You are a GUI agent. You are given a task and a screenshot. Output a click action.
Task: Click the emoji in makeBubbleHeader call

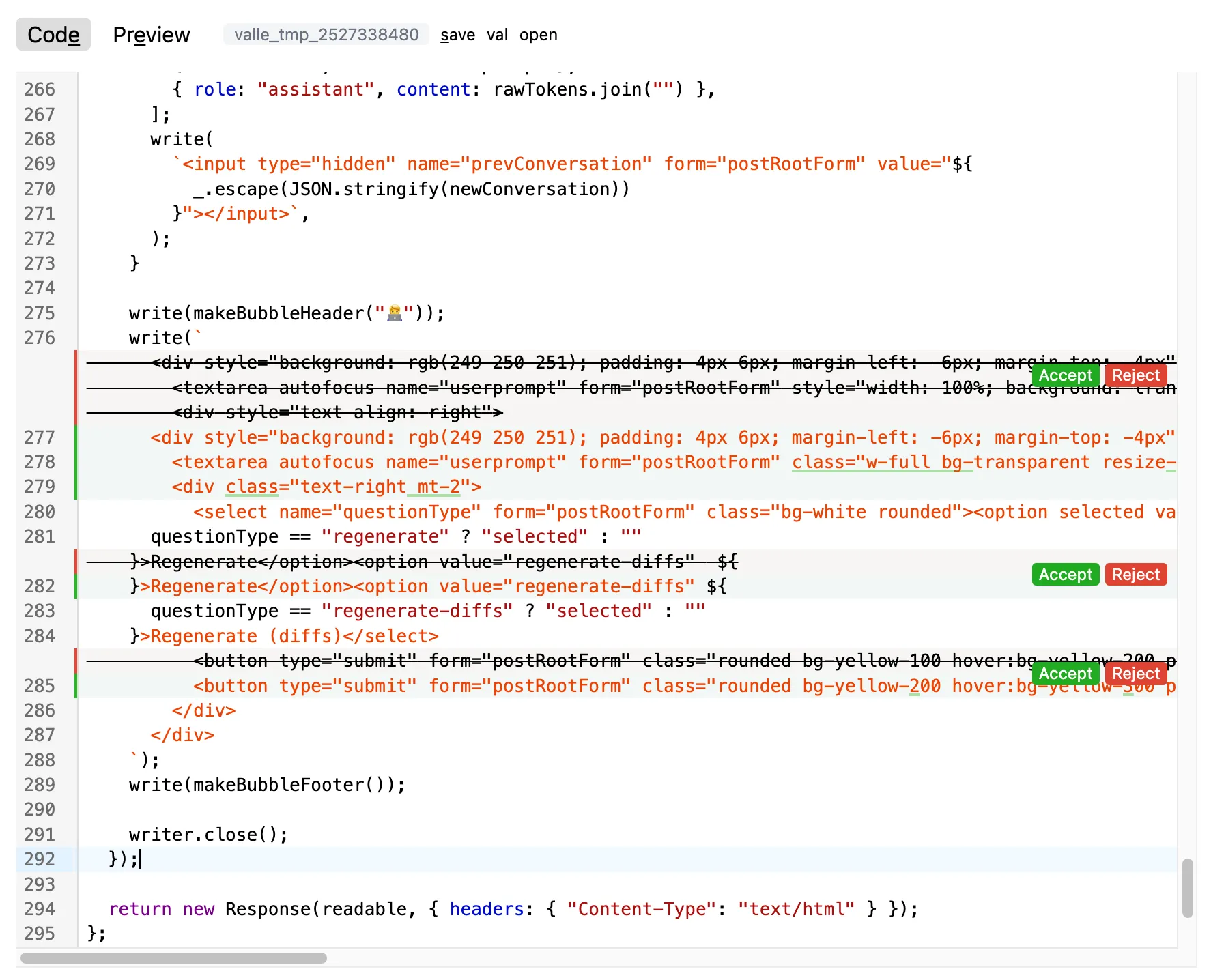click(x=395, y=313)
